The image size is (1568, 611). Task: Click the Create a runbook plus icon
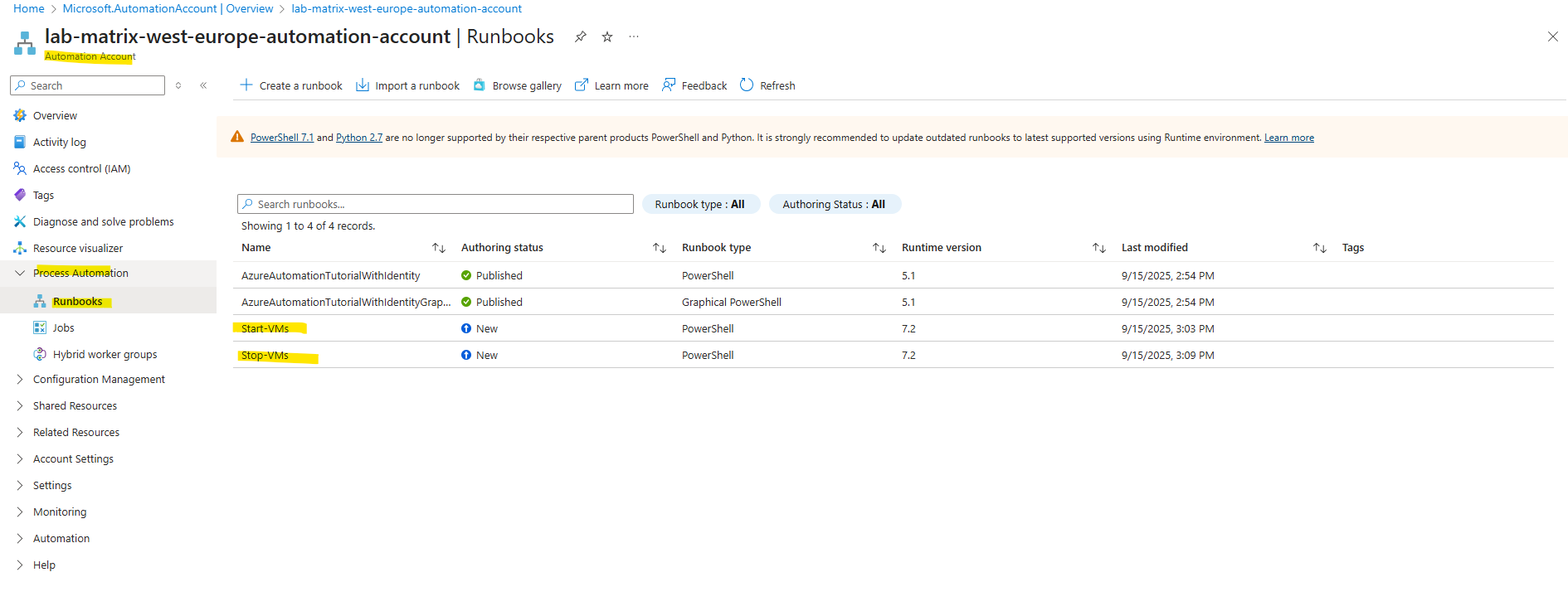tap(246, 85)
